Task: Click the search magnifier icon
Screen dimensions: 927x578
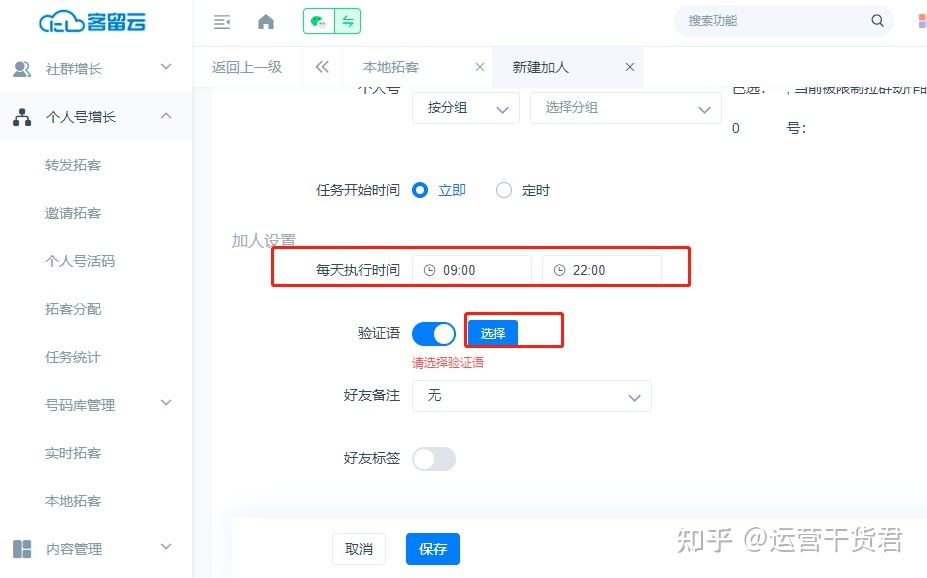Action: (x=877, y=21)
